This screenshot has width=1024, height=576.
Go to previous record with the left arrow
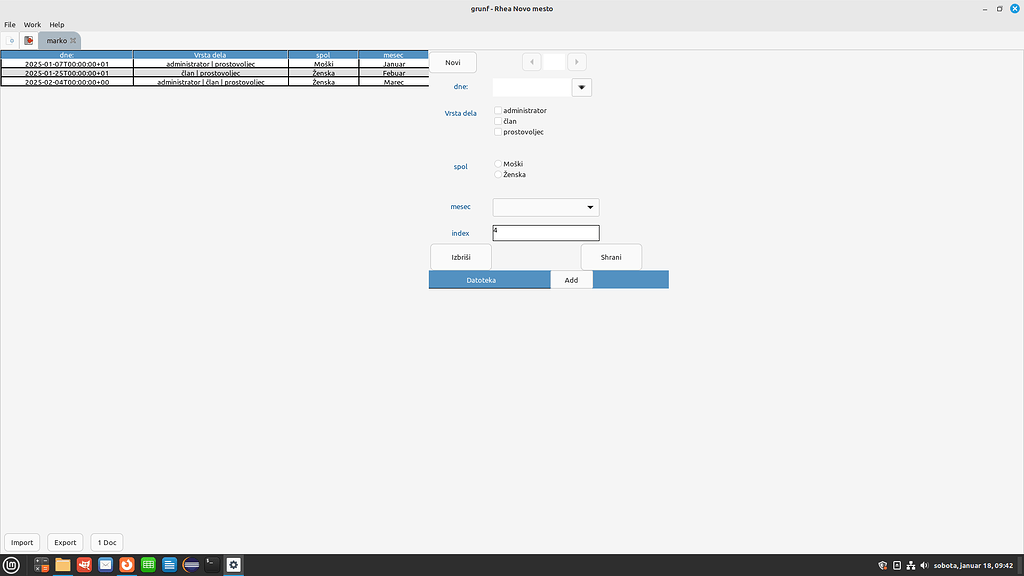click(x=531, y=61)
